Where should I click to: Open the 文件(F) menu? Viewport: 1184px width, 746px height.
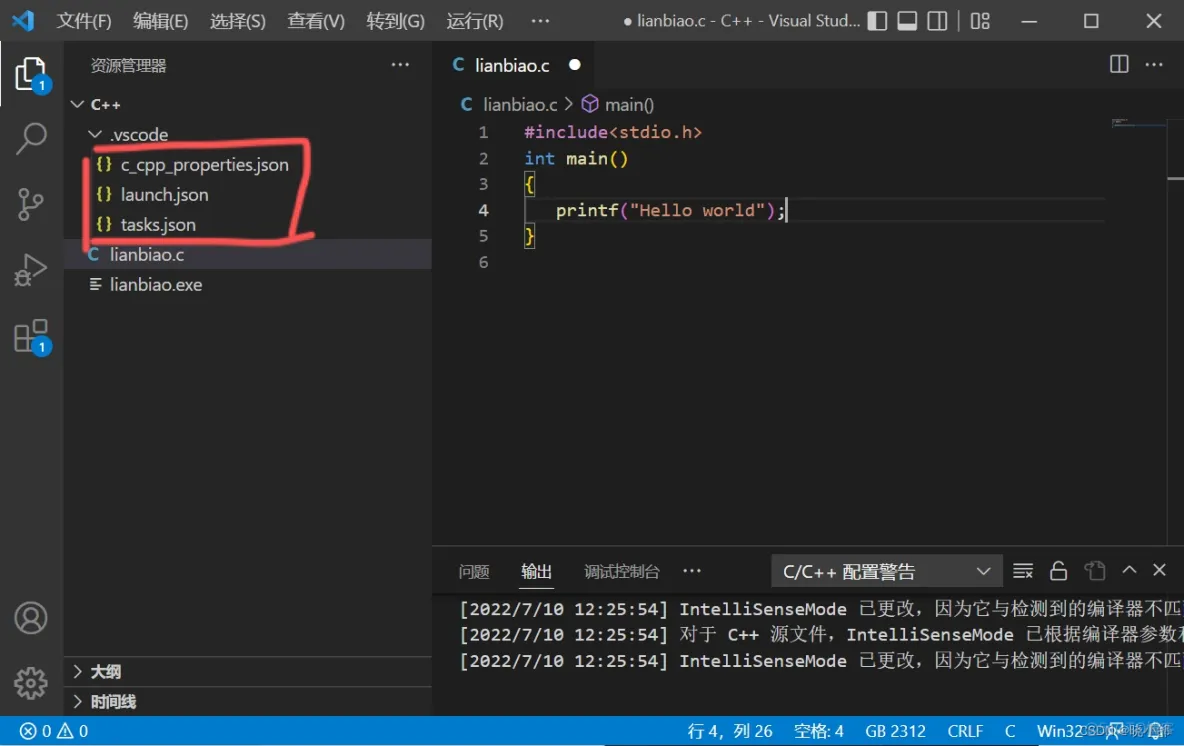tap(84, 21)
